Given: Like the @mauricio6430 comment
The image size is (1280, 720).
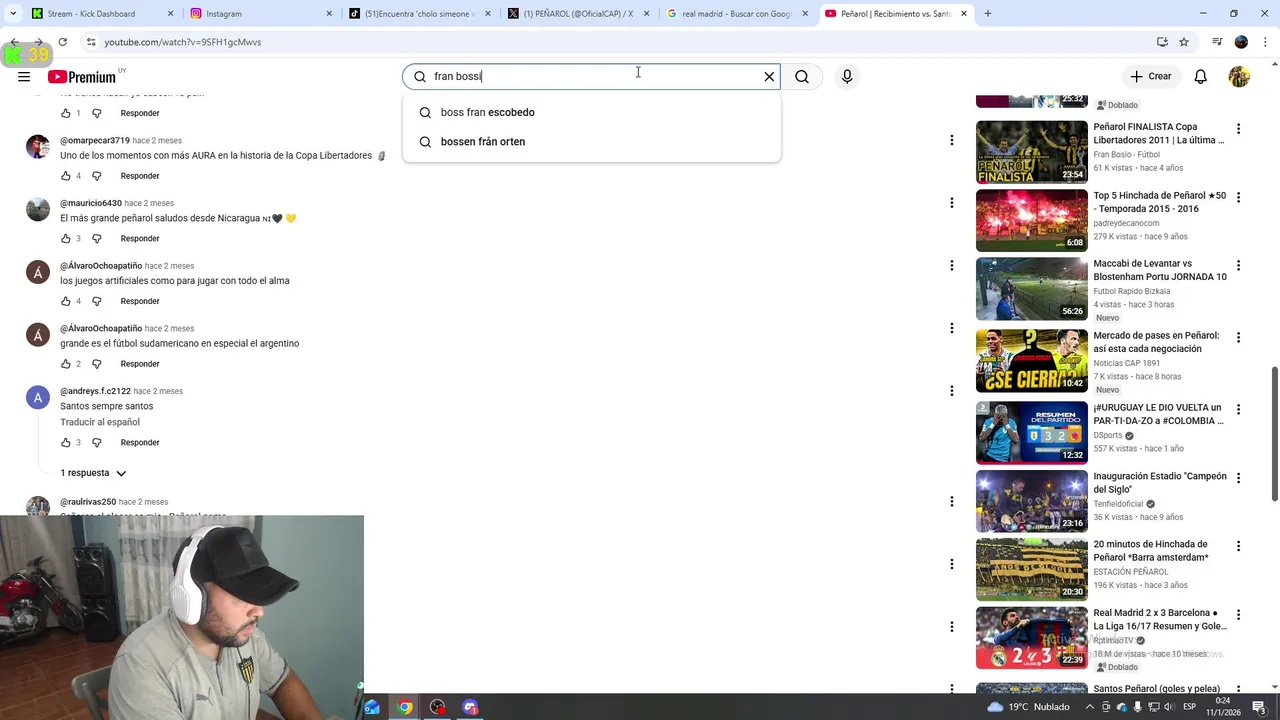Looking at the screenshot, I should [66, 239].
